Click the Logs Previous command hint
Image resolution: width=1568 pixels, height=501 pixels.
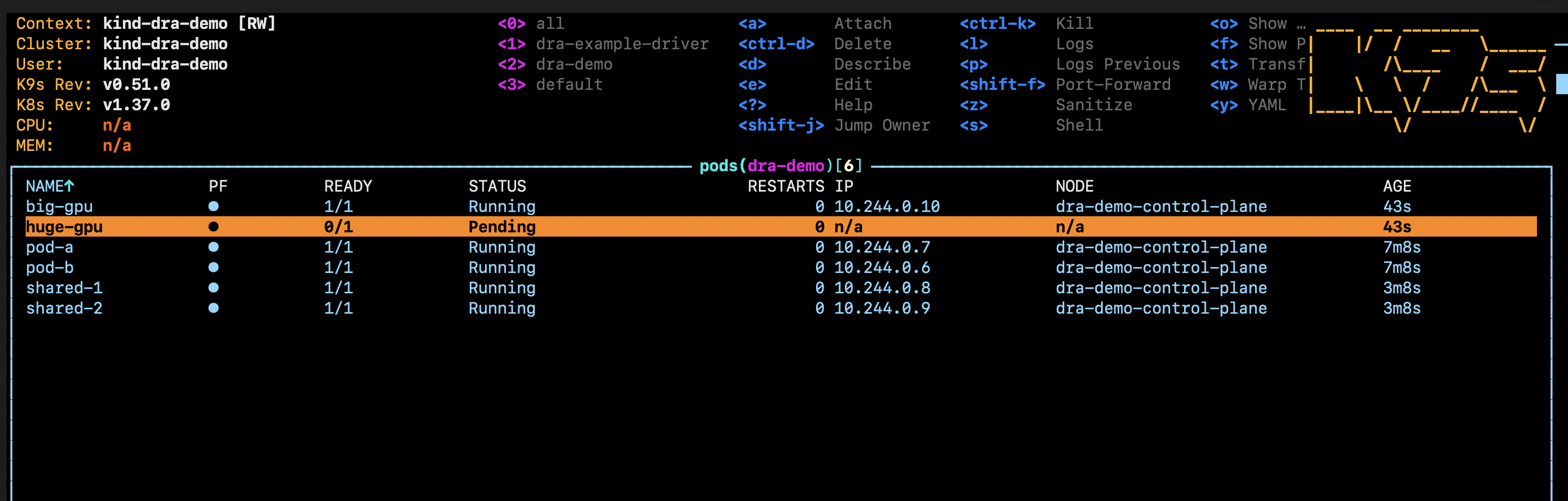[1118, 64]
